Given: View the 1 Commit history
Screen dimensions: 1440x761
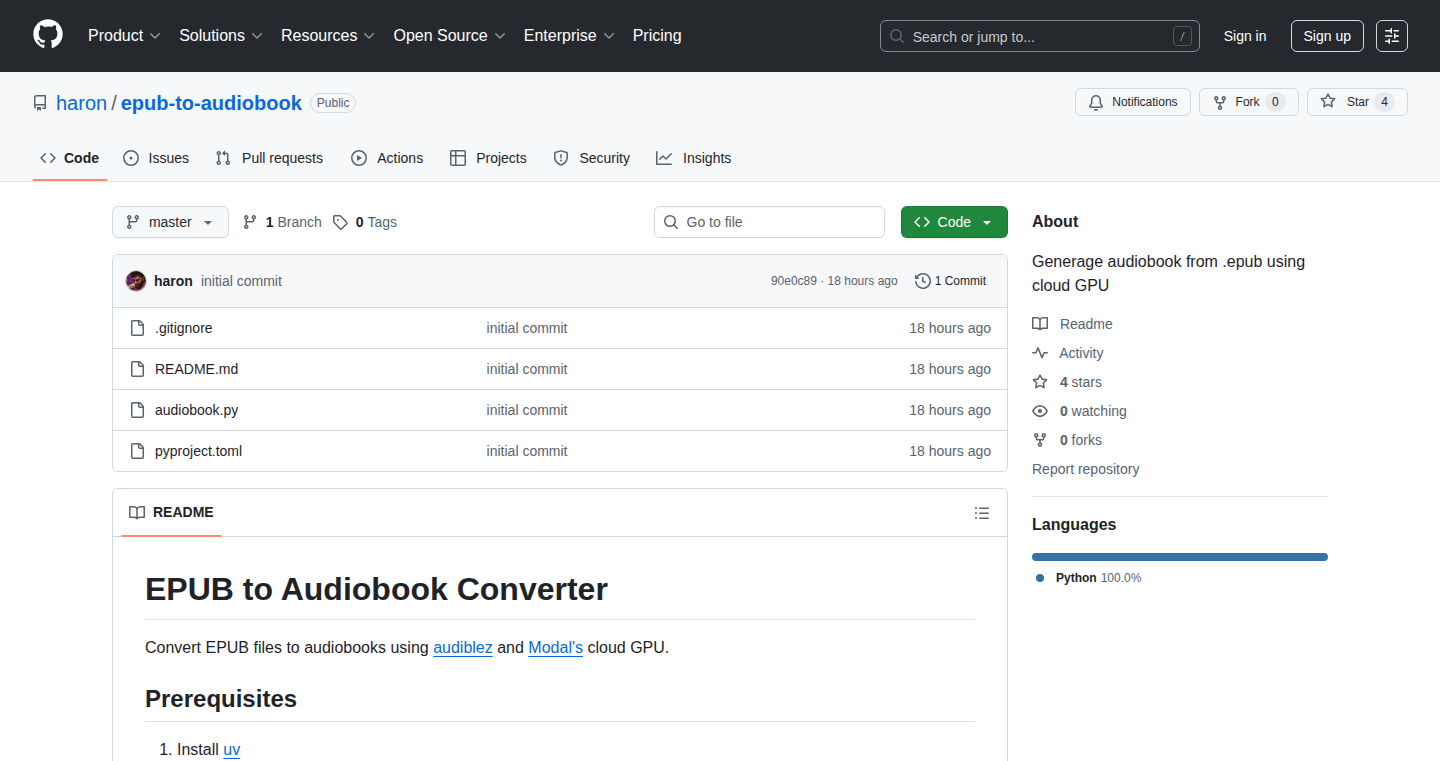Looking at the screenshot, I should click(951, 281).
